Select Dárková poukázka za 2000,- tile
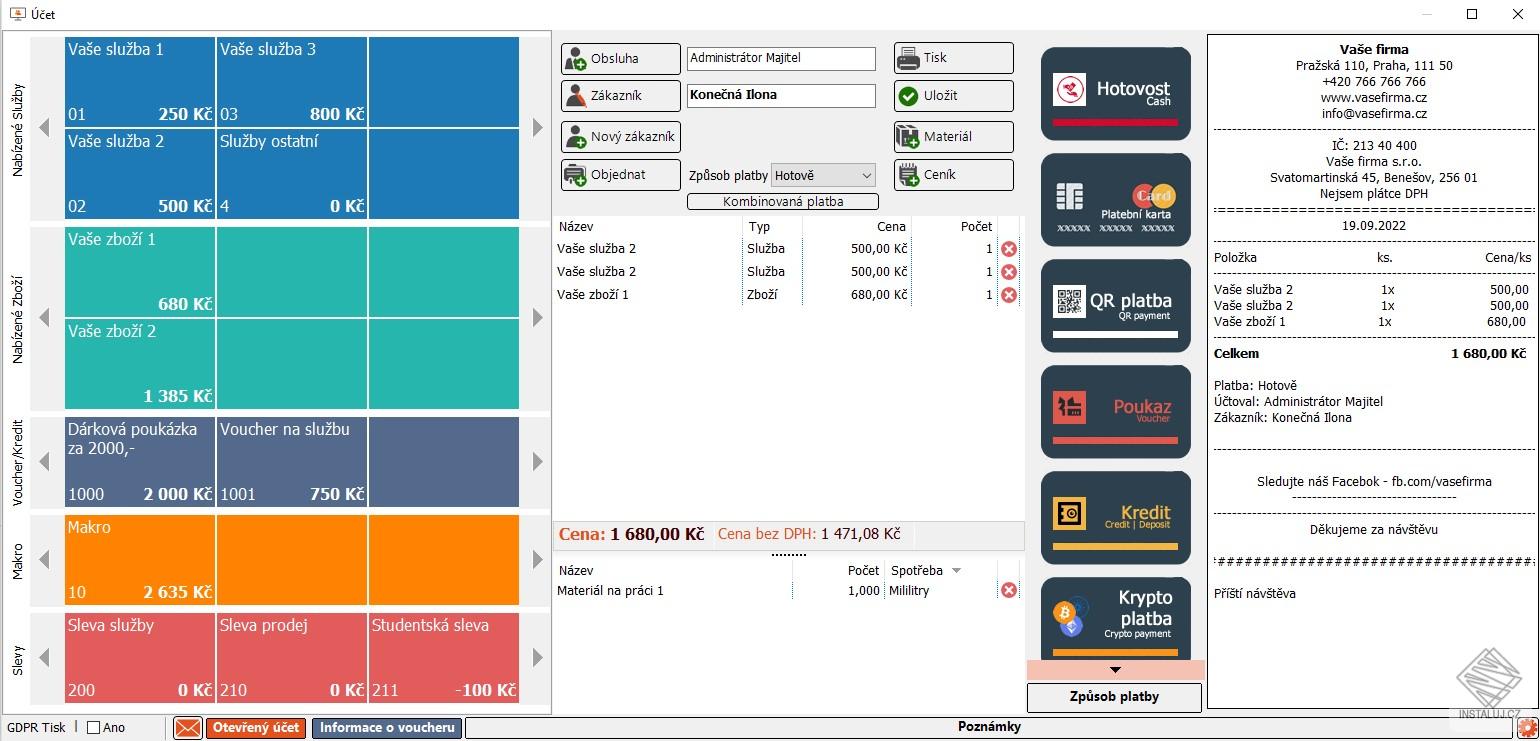This screenshot has width=1540, height=741. point(140,462)
